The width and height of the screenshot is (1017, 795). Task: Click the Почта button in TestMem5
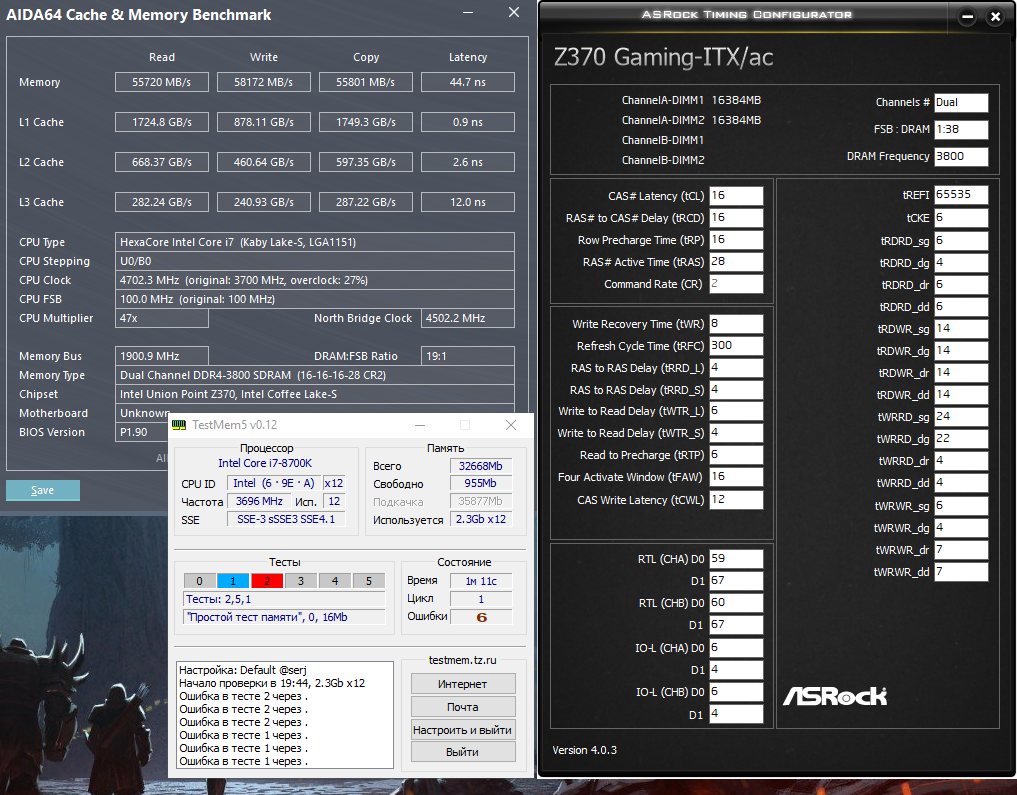(463, 707)
